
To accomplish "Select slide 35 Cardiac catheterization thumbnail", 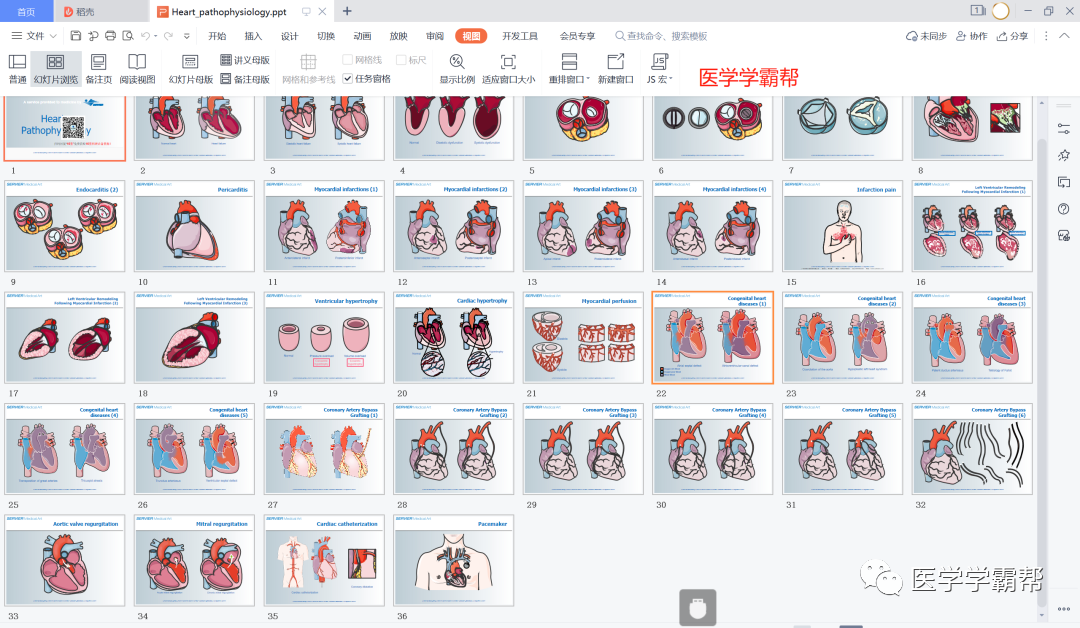I will [324, 561].
